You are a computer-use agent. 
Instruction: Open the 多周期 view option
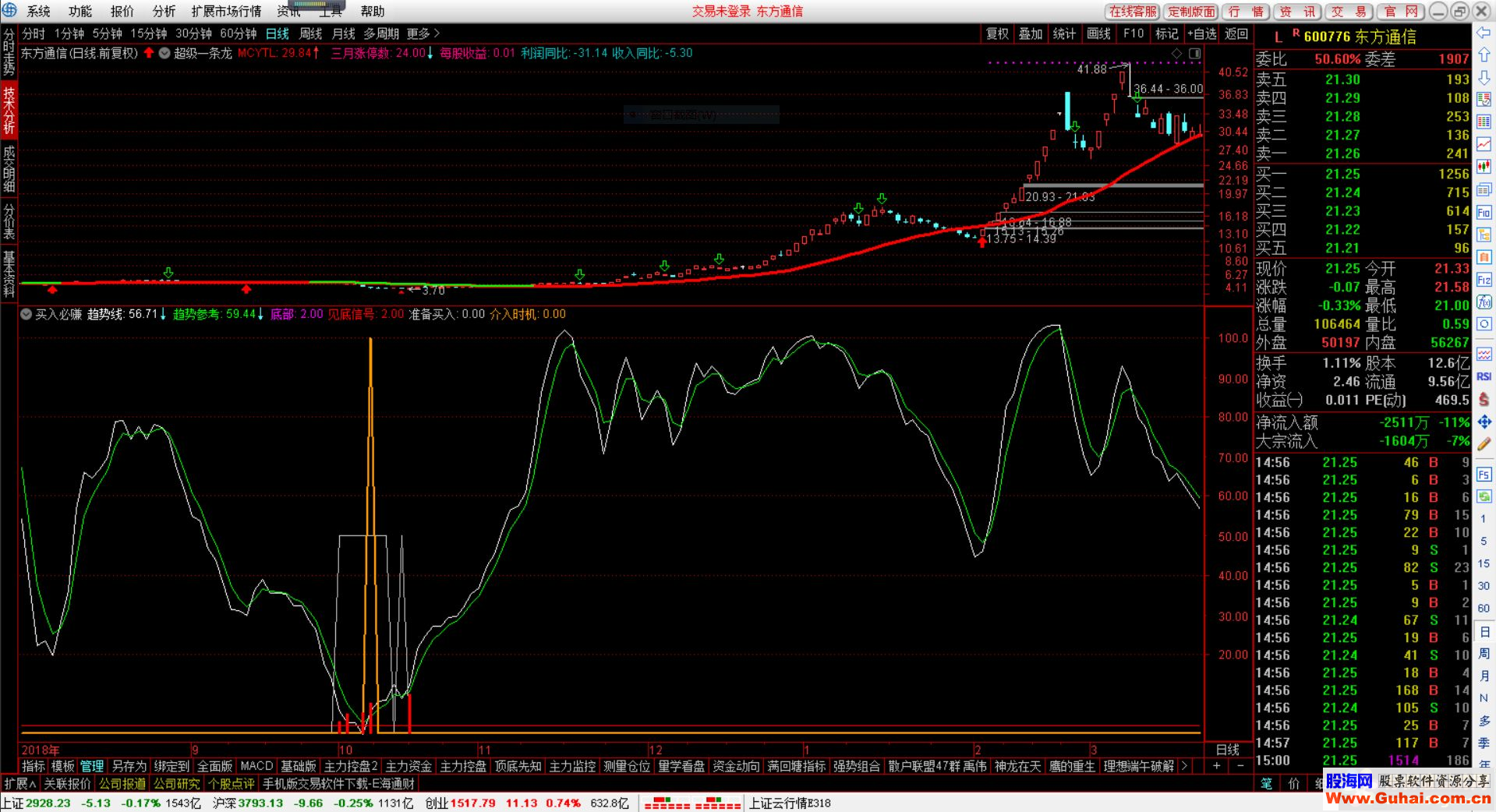pos(381,34)
